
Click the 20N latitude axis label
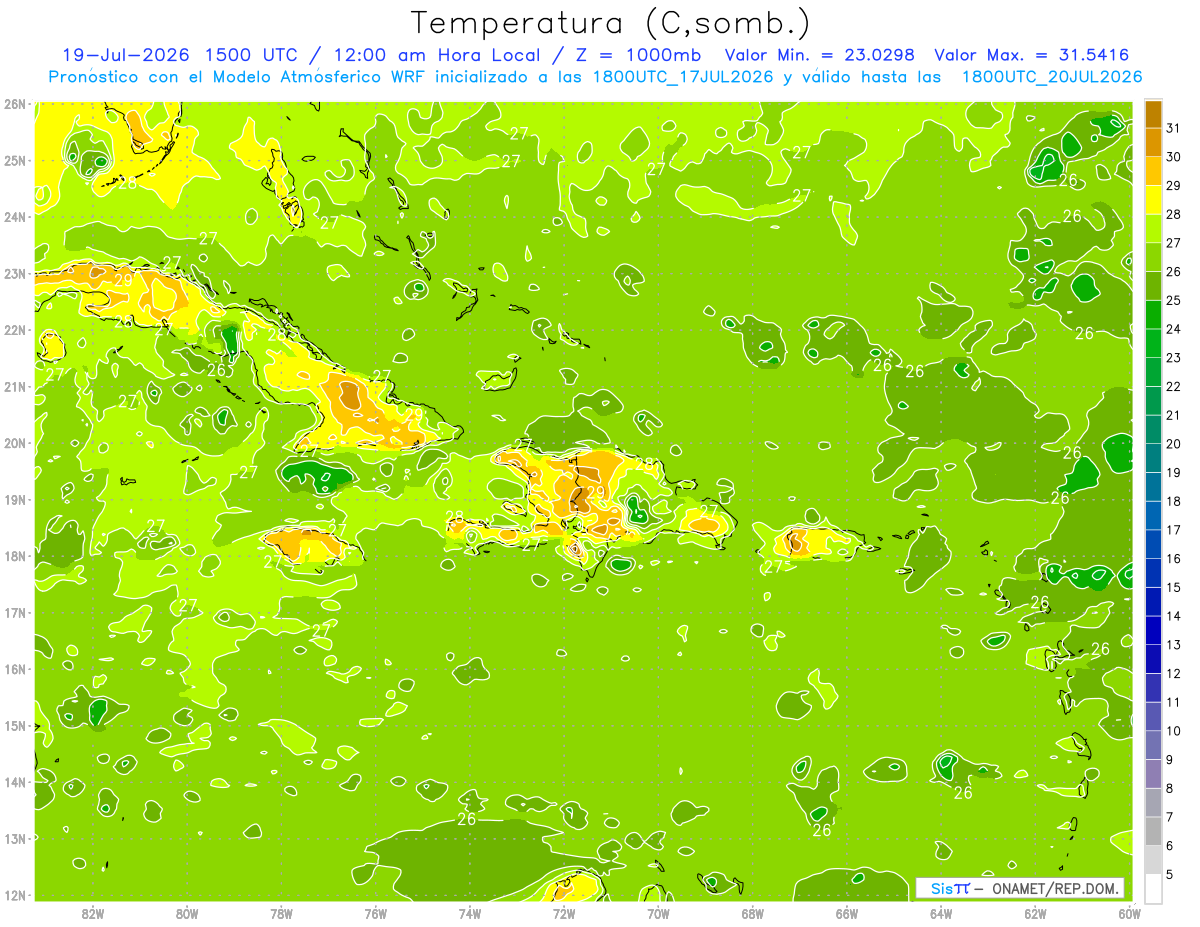click(x=14, y=443)
